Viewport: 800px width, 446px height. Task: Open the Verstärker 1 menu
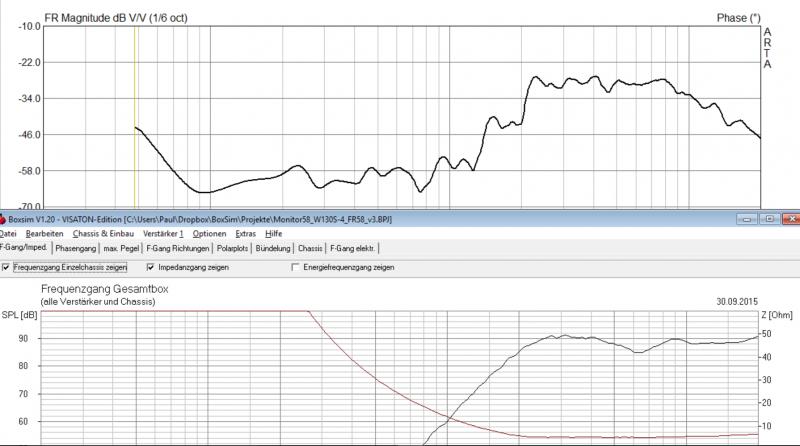(x=163, y=234)
